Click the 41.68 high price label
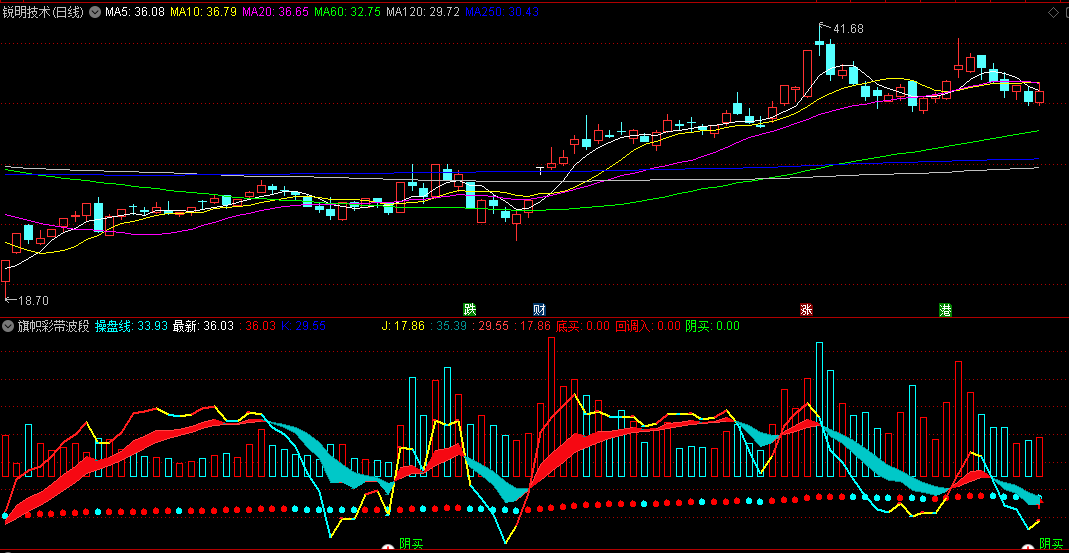The height and width of the screenshot is (553, 1069). [x=849, y=29]
